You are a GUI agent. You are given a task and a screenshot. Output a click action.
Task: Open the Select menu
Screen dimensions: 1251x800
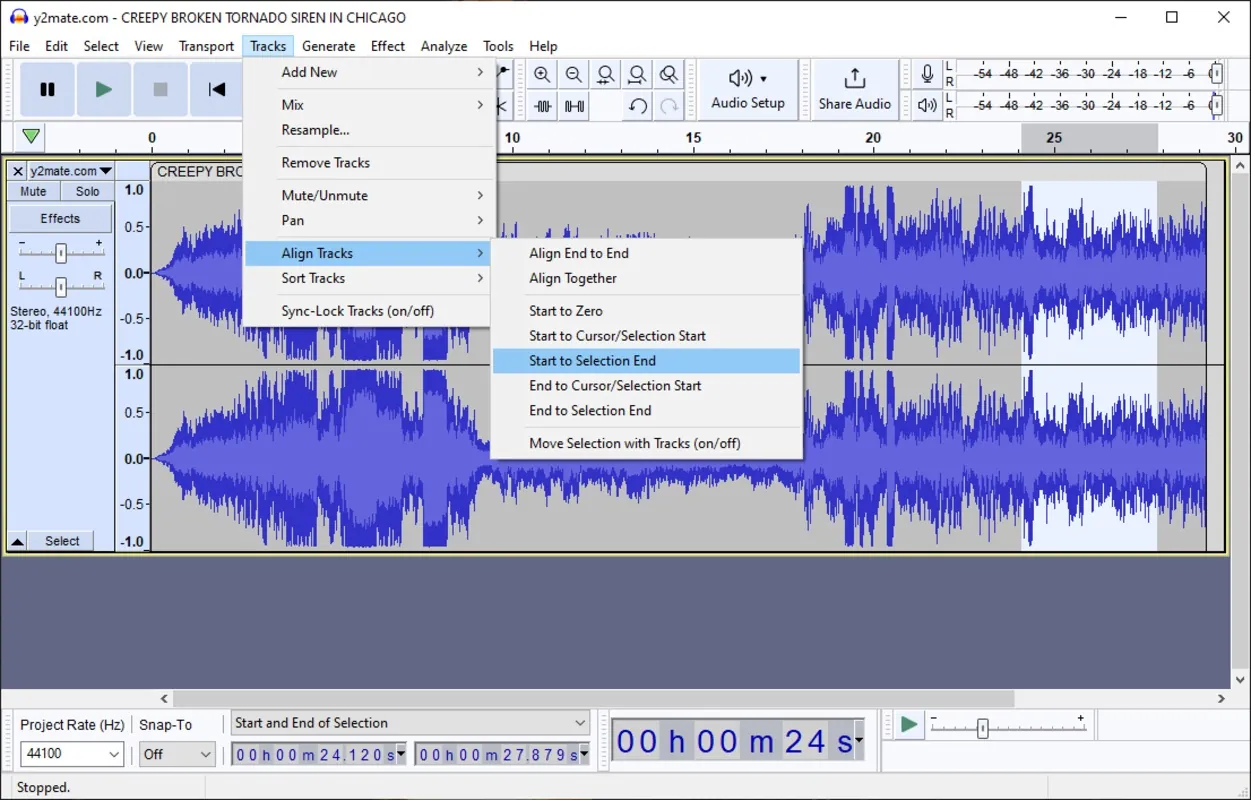[x=101, y=46]
